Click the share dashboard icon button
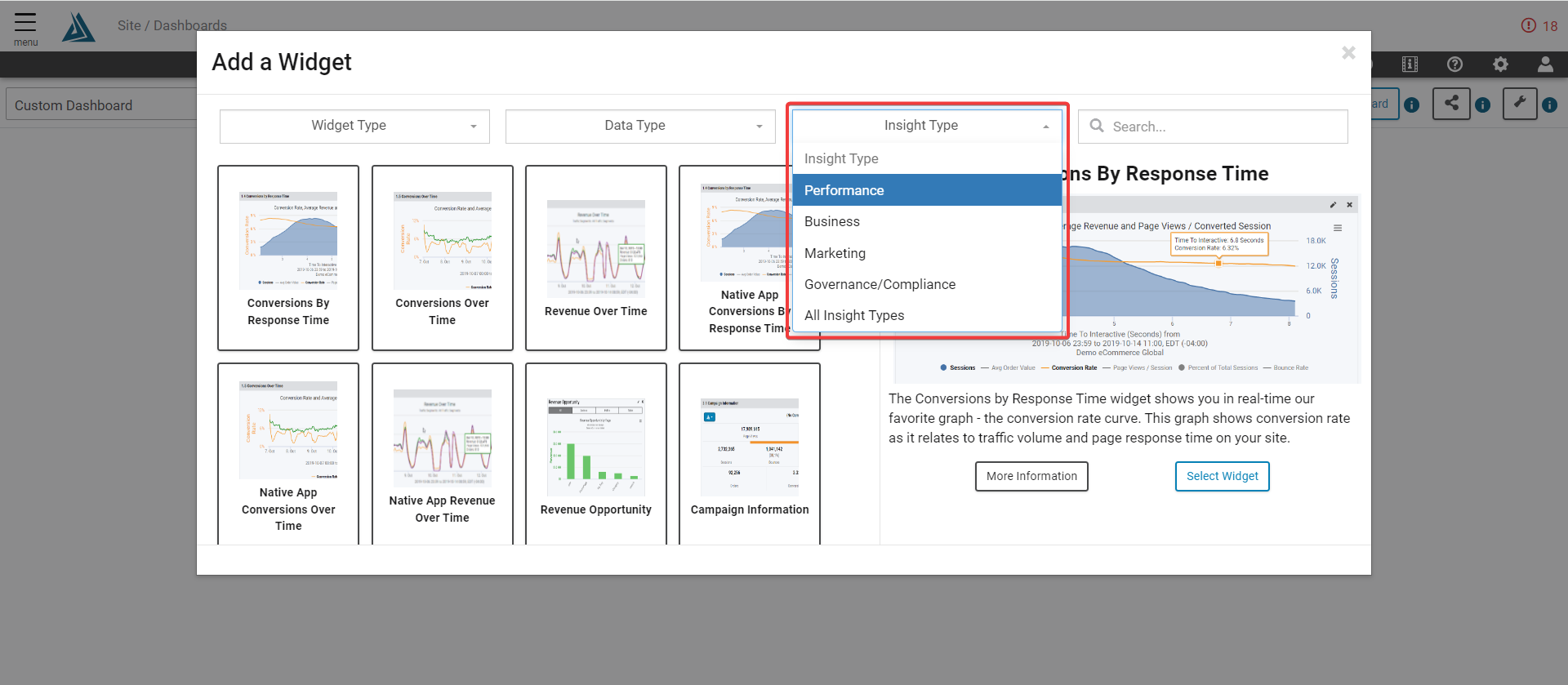 tap(1451, 104)
